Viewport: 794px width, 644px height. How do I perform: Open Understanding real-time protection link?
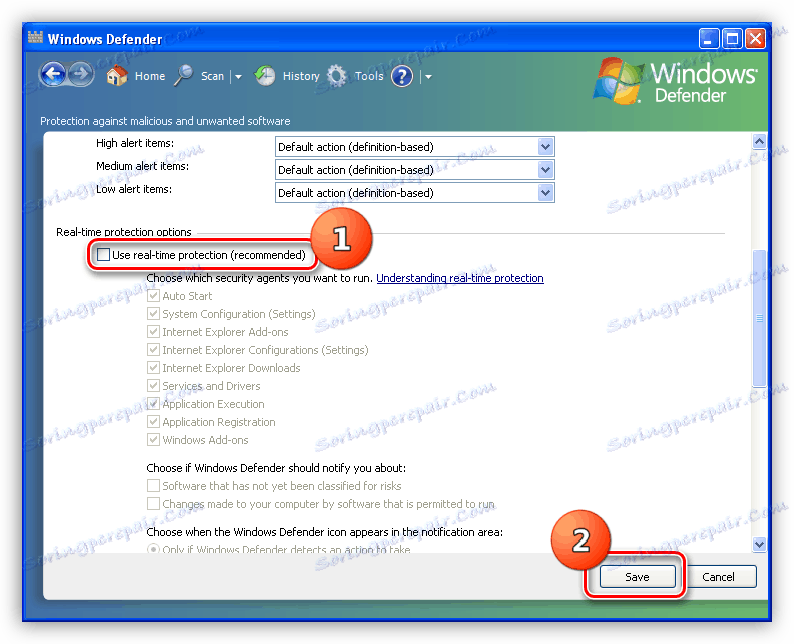pyautogui.click(x=460, y=278)
